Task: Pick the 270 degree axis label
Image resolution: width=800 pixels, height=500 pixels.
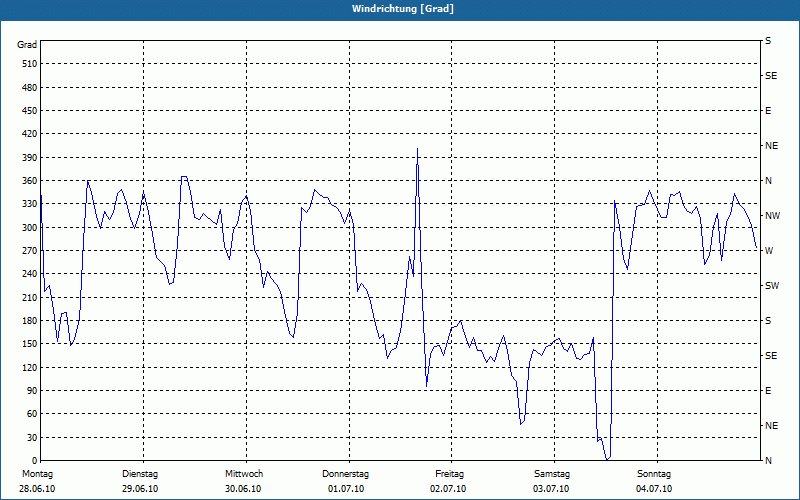Action: [x=30, y=251]
